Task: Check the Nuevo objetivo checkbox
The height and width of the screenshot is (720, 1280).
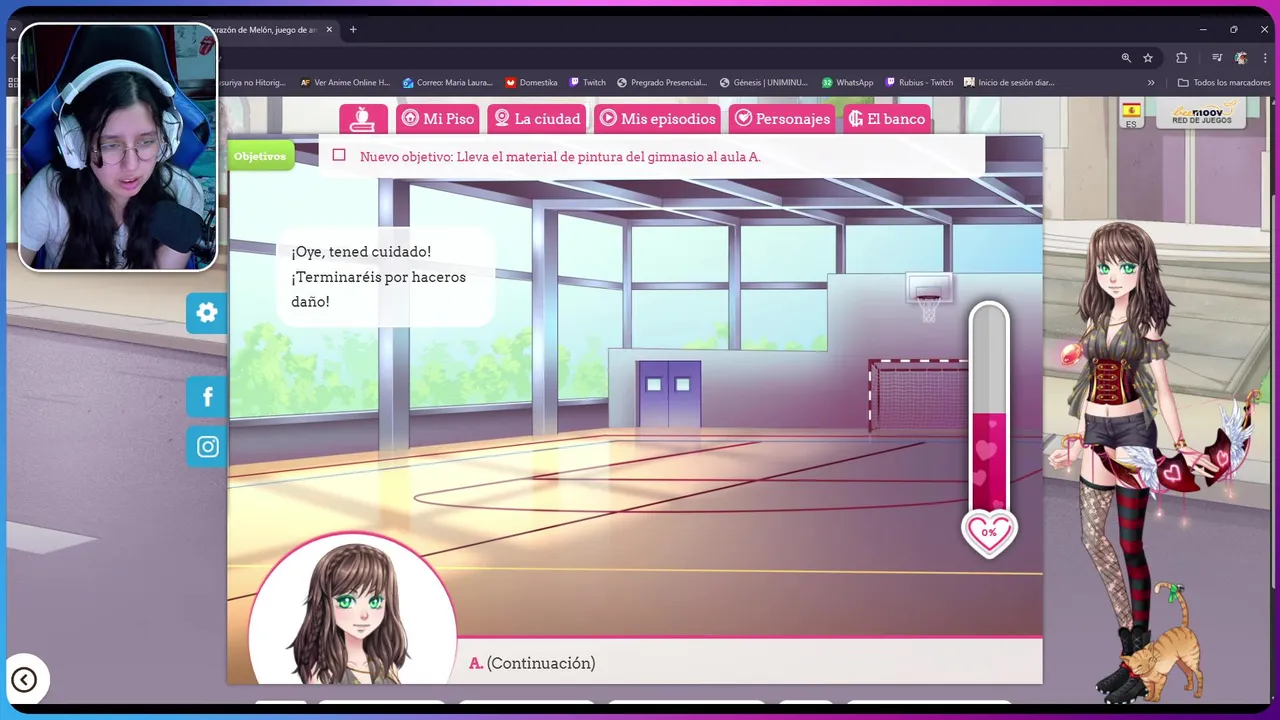Action: (x=339, y=155)
